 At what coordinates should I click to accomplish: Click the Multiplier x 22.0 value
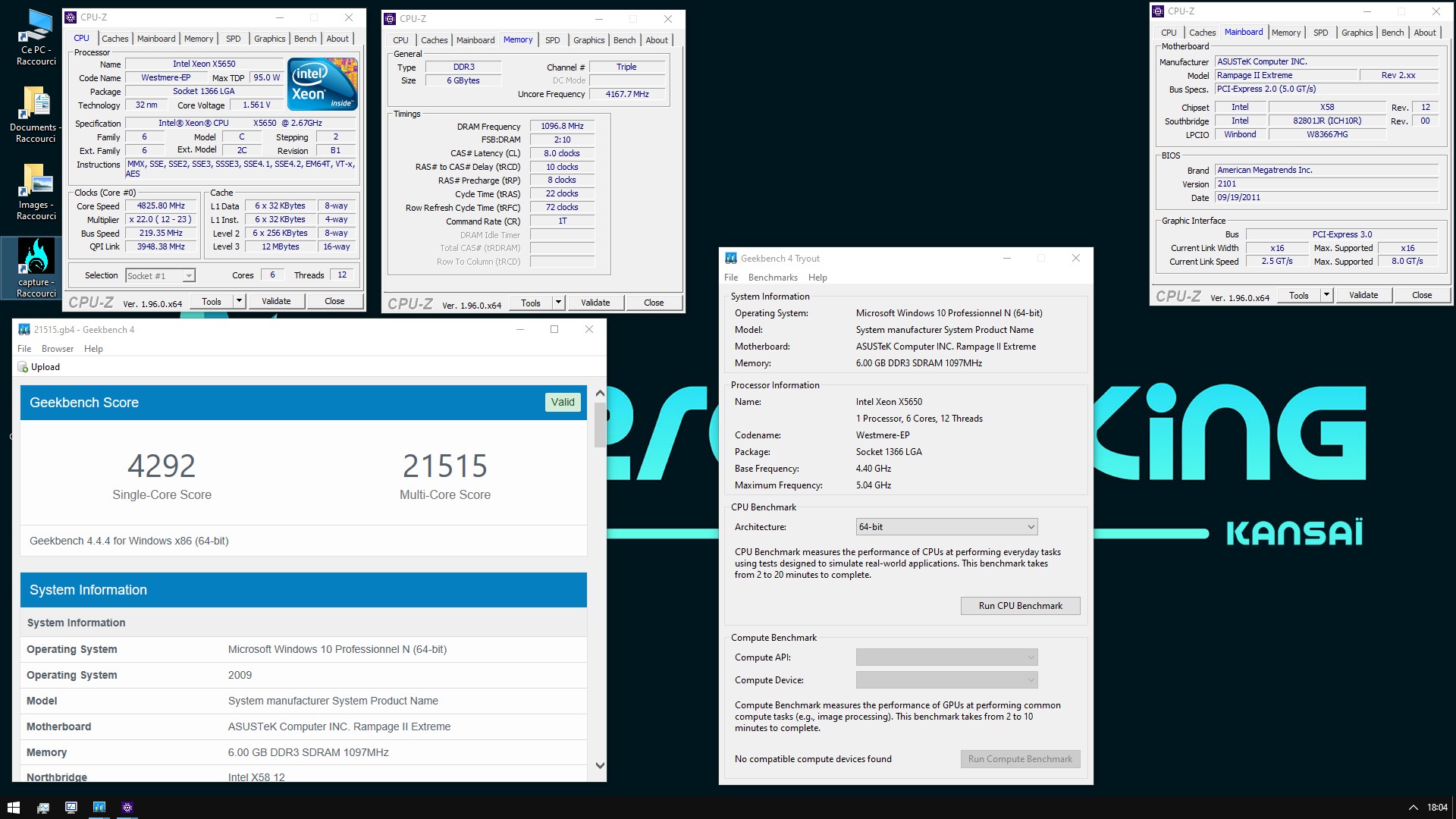click(x=161, y=220)
